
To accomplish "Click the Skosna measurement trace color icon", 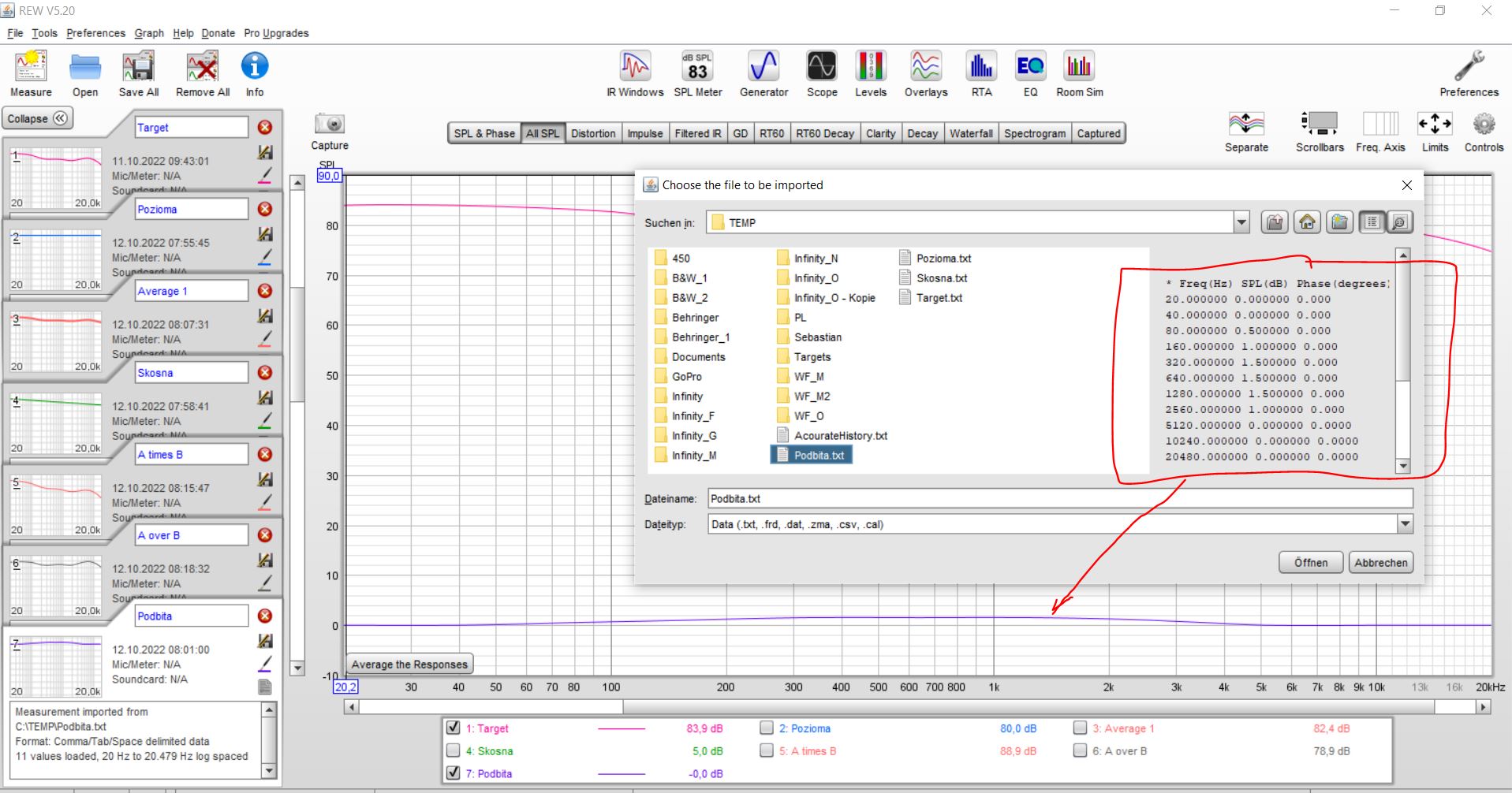I will (265, 420).
